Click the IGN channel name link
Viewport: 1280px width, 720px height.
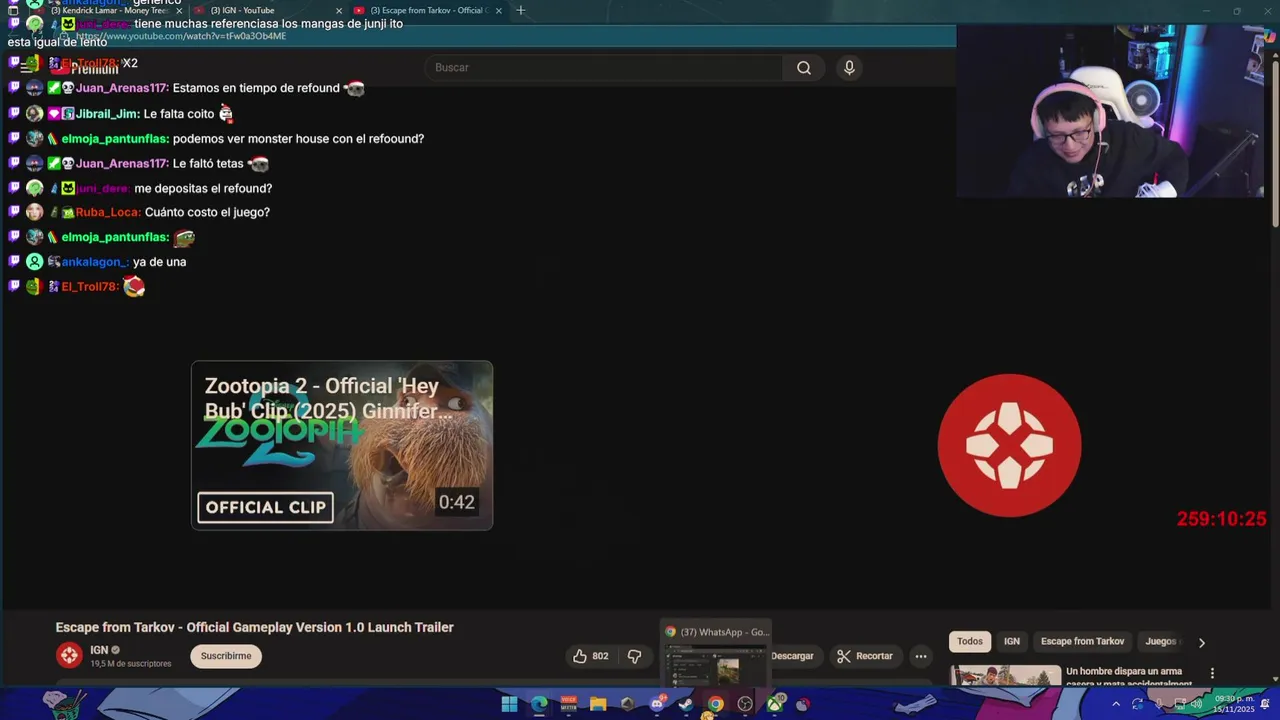[x=99, y=650]
